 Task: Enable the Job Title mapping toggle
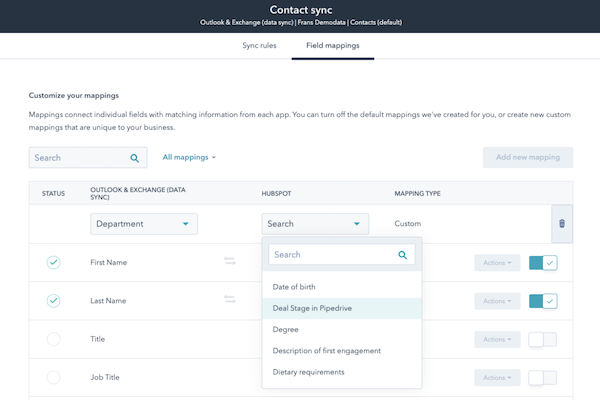(x=543, y=378)
